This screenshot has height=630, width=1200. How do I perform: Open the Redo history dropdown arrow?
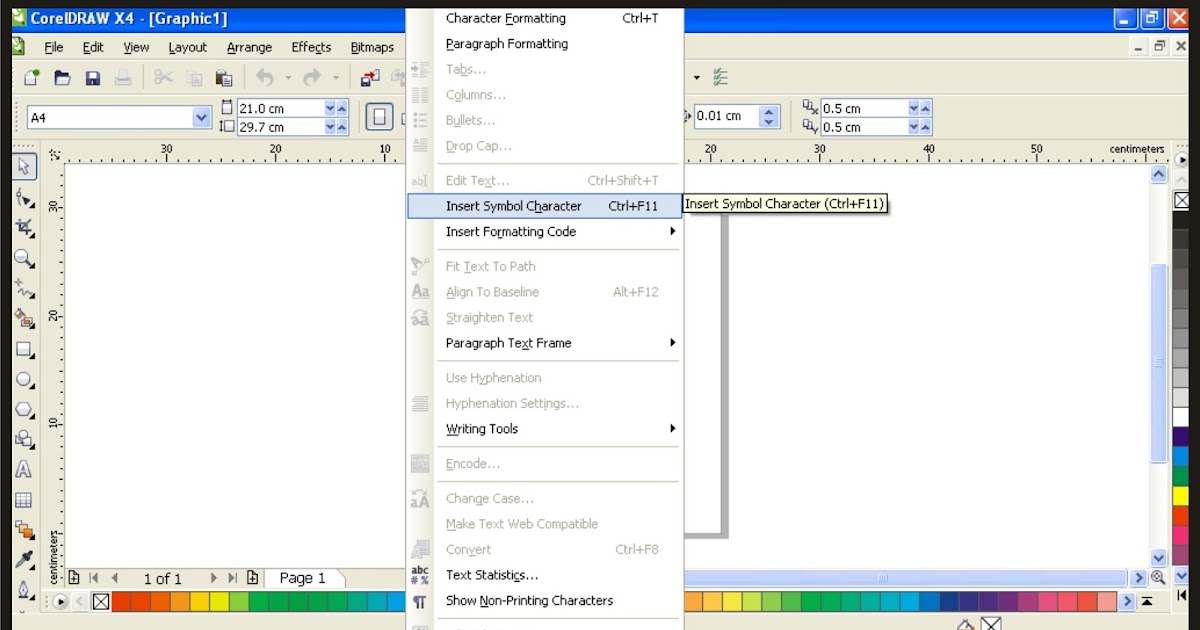336,78
